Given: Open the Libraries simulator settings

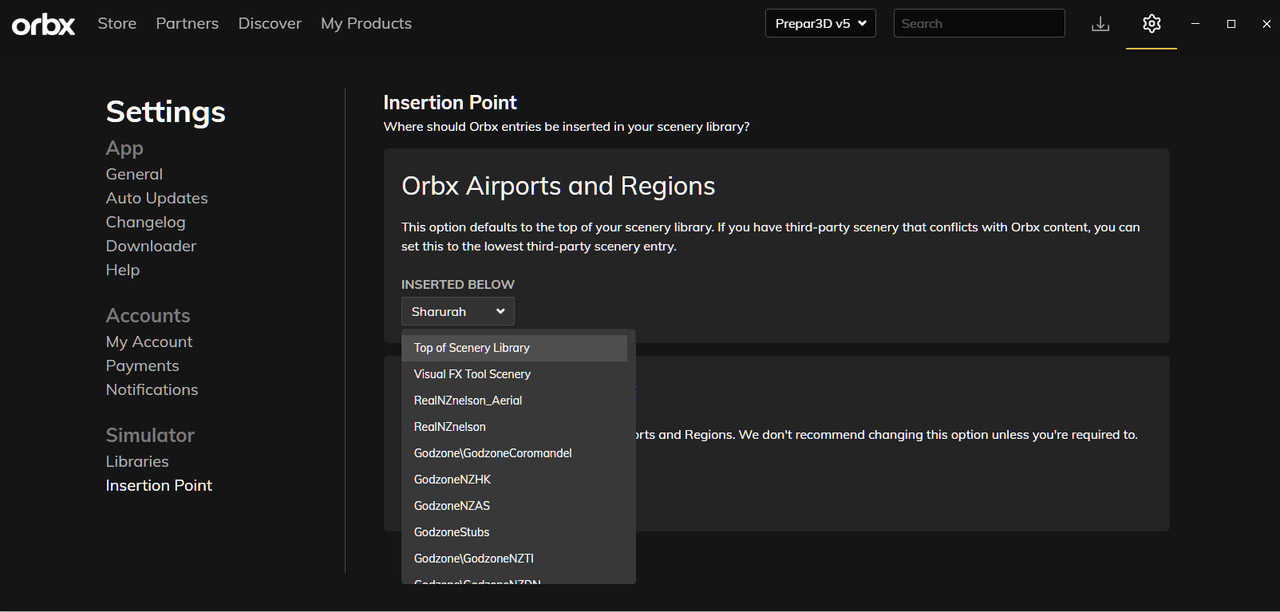Looking at the screenshot, I should tap(137, 461).
